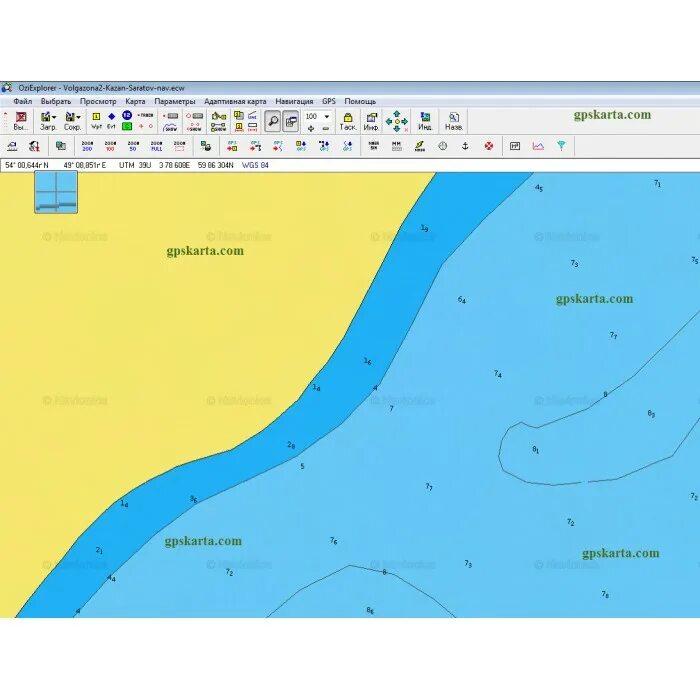Activate the magnifier zoom window tool

272,121
